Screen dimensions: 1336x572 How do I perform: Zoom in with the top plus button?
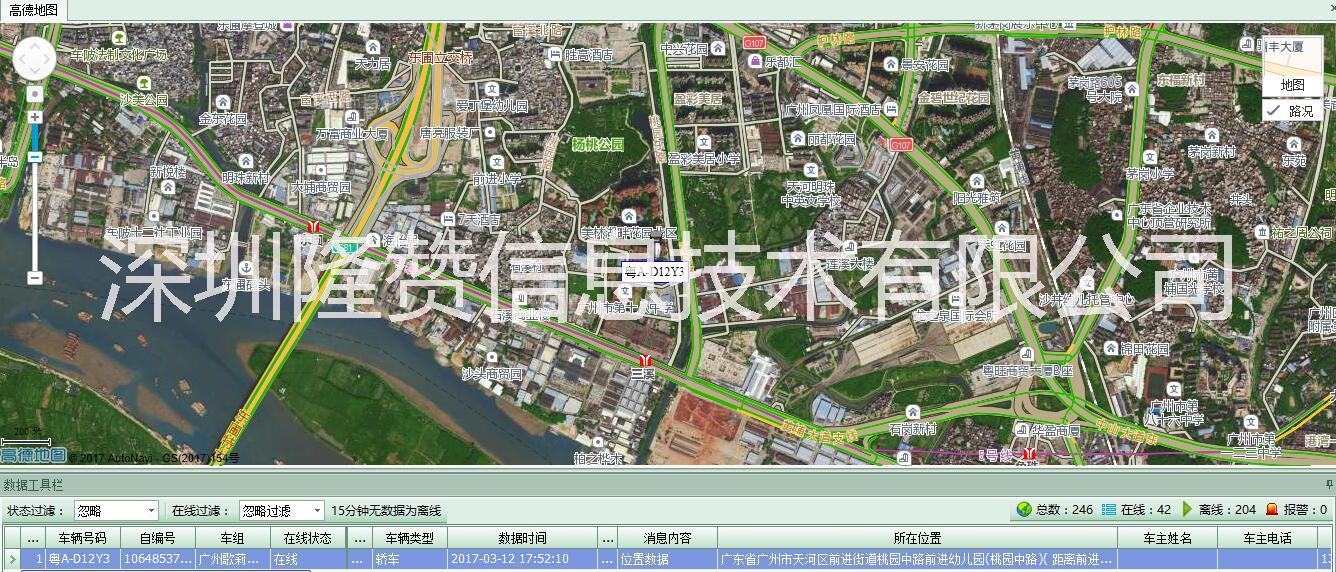(x=35, y=117)
